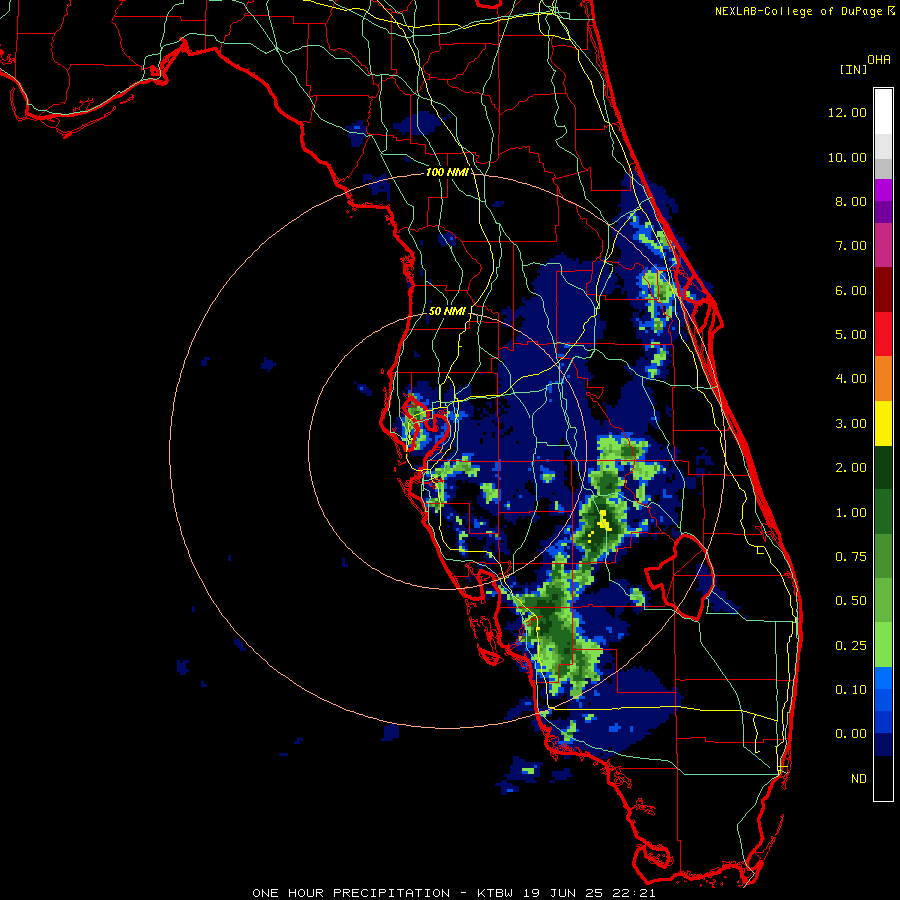Click the 6.00 scale value
The width and height of the screenshot is (900, 900).
[x=851, y=290]
